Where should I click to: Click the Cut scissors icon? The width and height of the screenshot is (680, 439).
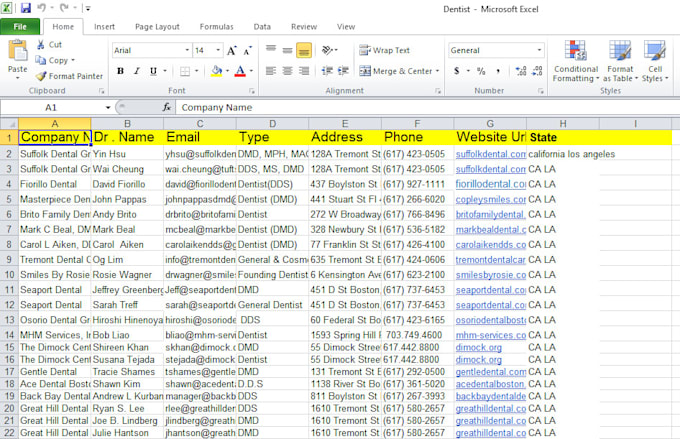click(x=41, y=45)
